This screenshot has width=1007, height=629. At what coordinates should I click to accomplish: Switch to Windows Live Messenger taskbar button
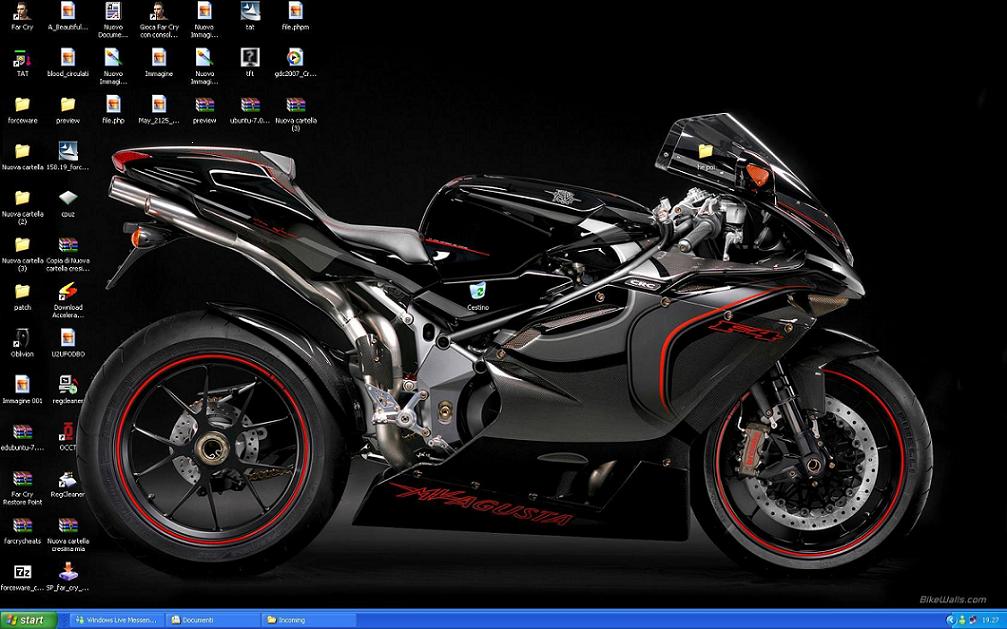click(x=116, y=621)
